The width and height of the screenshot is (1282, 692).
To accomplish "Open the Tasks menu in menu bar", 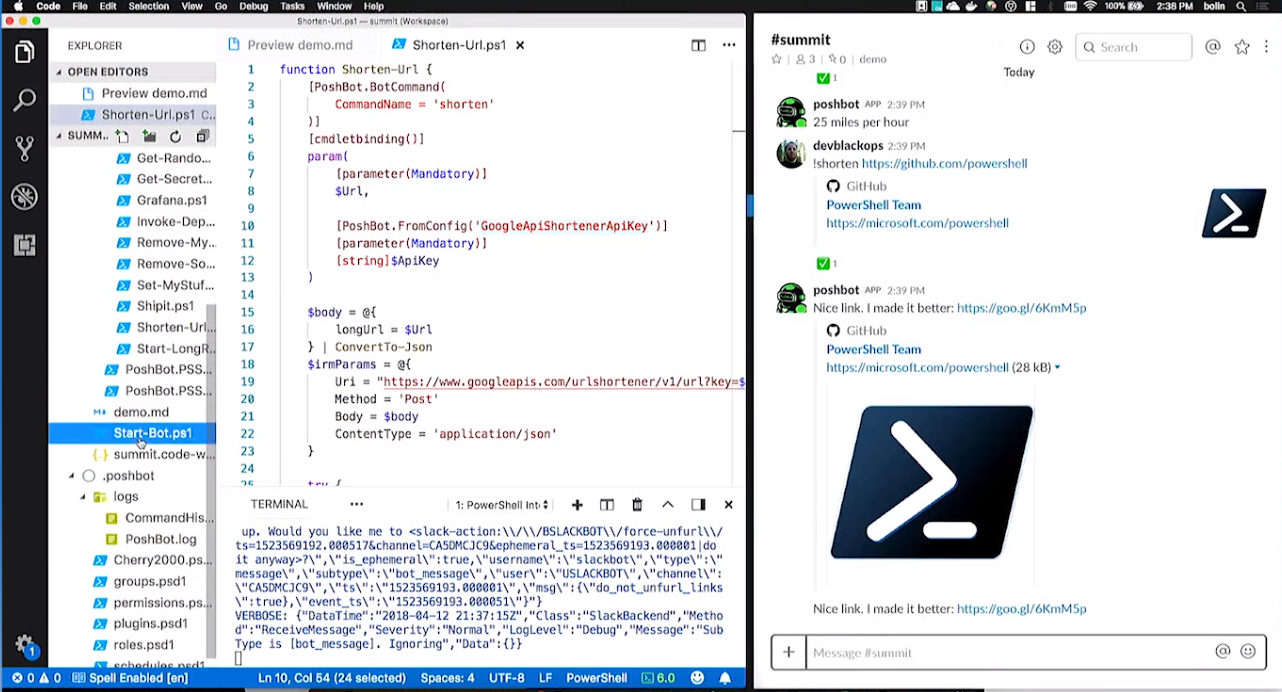I will tap(292, 6).
